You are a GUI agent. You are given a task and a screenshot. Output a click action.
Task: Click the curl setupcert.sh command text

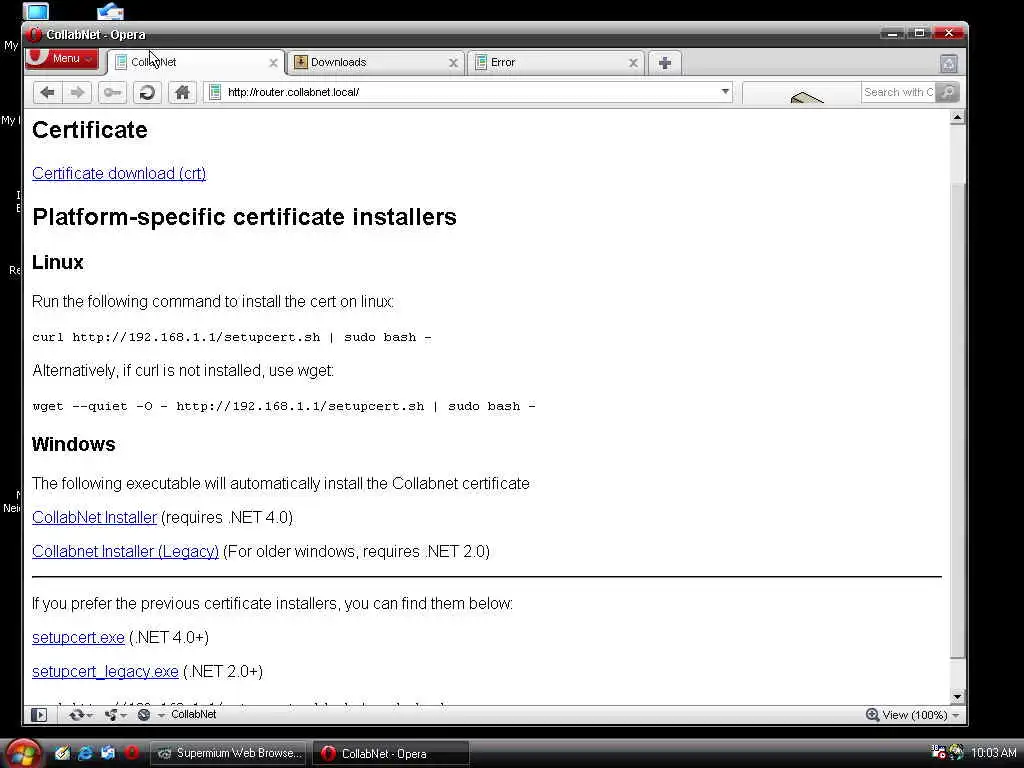click(232, 337)
